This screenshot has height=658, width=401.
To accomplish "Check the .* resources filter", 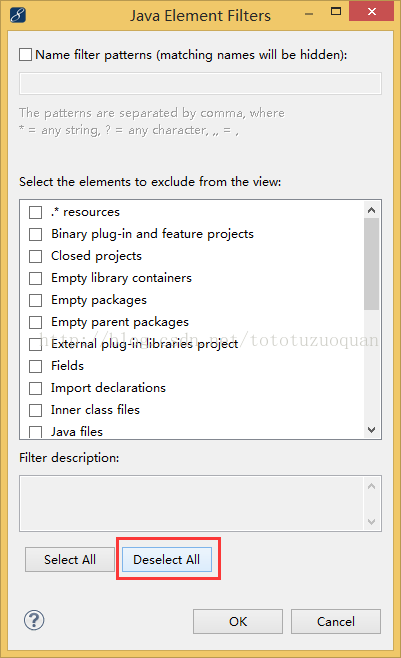I will pyautogui.click(x=36, y=212).
